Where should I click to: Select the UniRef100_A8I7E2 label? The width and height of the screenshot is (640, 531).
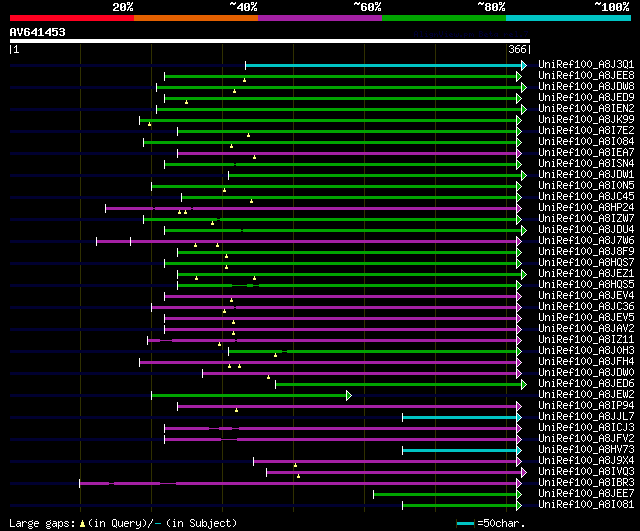(586, 131)
